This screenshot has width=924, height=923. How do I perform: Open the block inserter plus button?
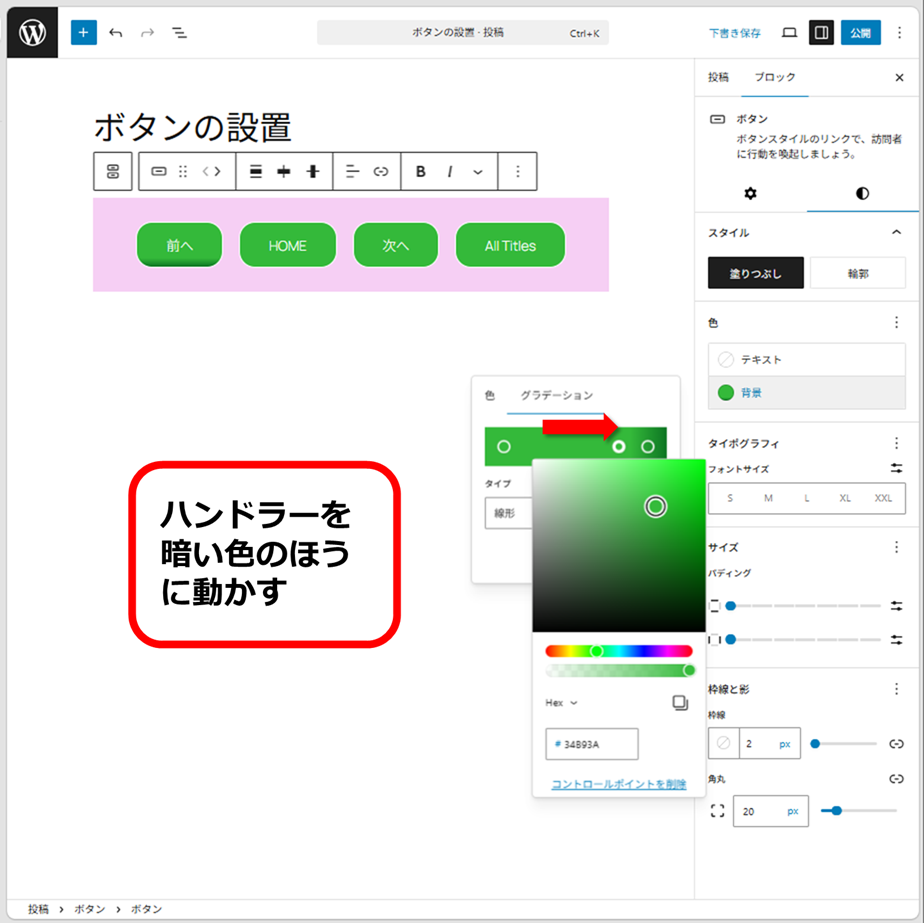[83, 33]
